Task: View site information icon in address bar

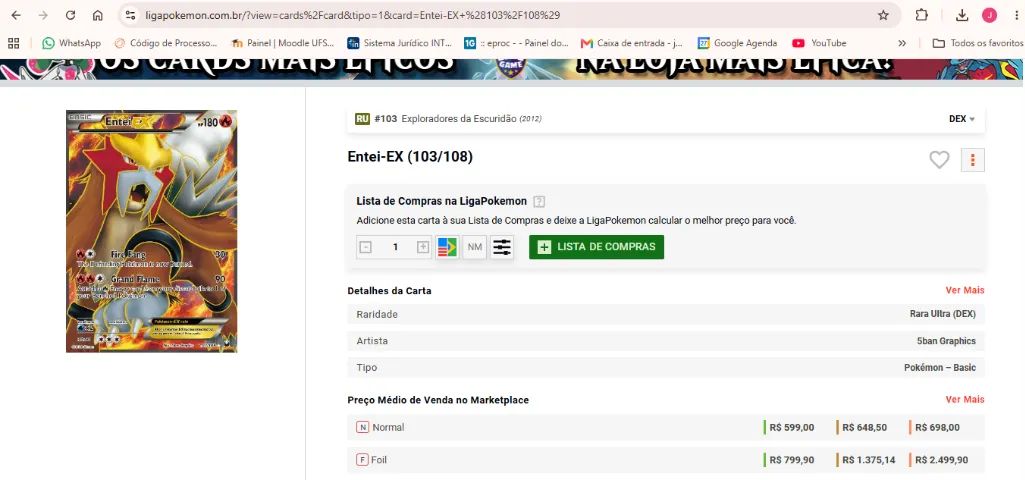Action: pyautogui.click(x=131, y=15)
